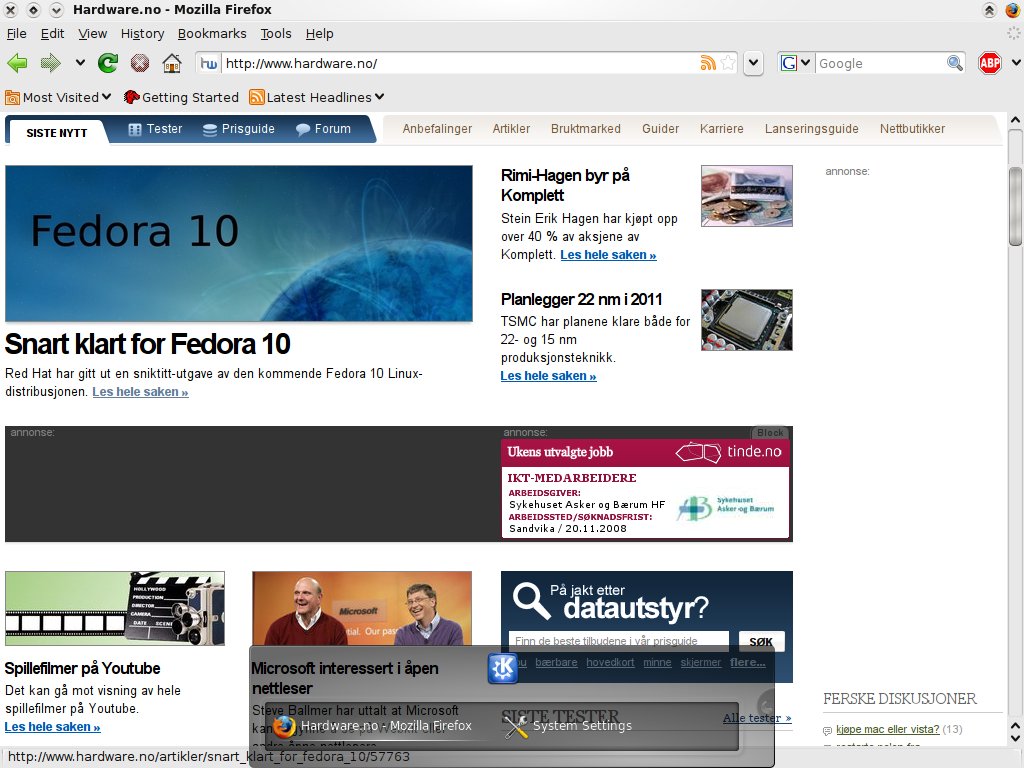This screenshot has width=1024, height=768.
Task: Open the Rimi-Hagen byr på Komplett headline
Action: (566, 185)
